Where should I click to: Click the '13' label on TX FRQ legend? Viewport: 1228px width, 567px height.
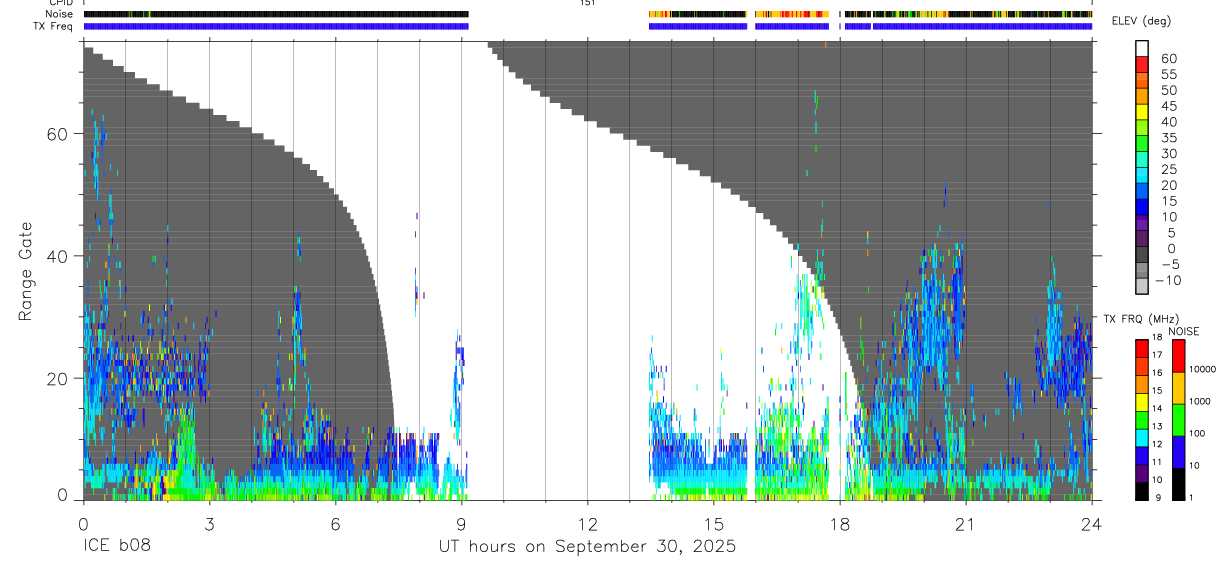[1157, 426]
